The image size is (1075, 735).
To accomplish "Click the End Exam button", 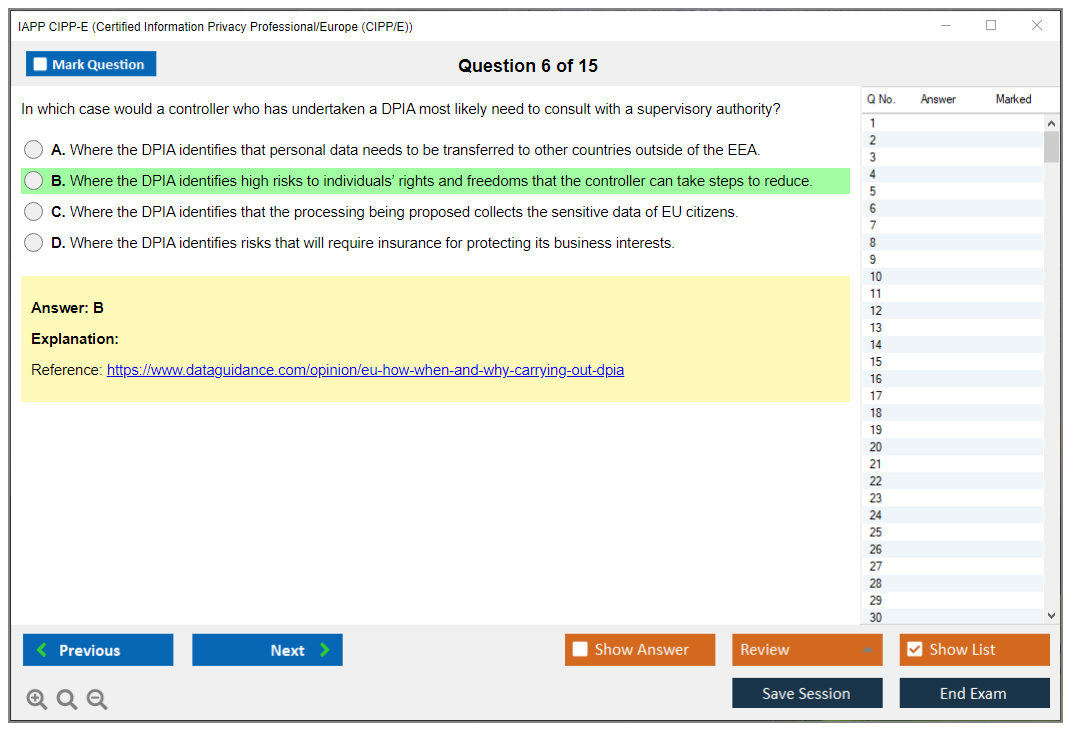I will pyautogui.click(x=974, y=693).
